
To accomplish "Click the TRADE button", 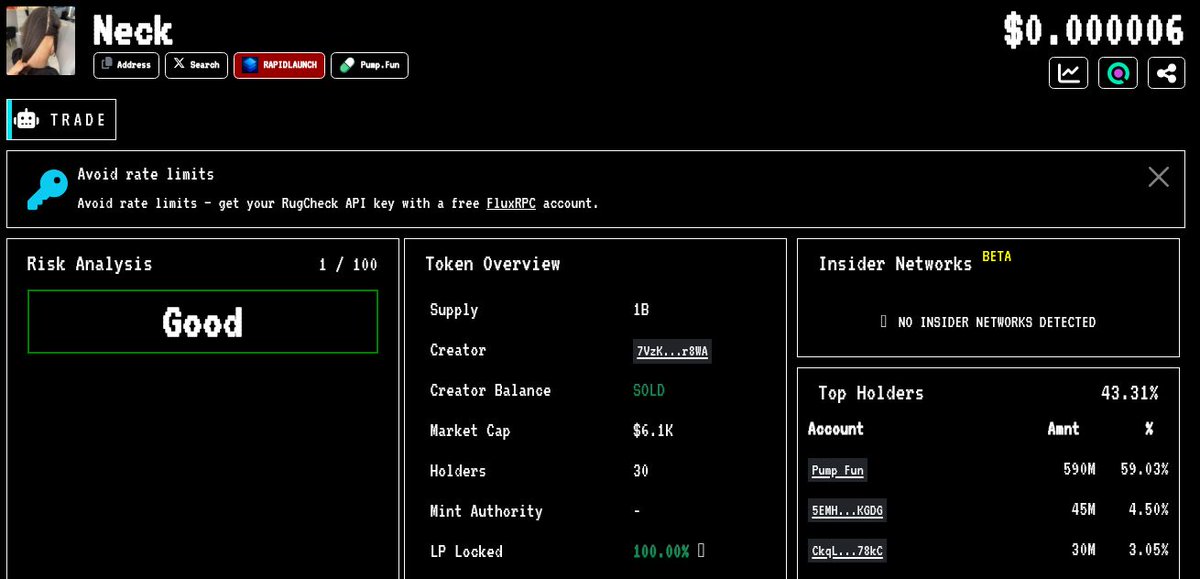I will click(62, 119).
